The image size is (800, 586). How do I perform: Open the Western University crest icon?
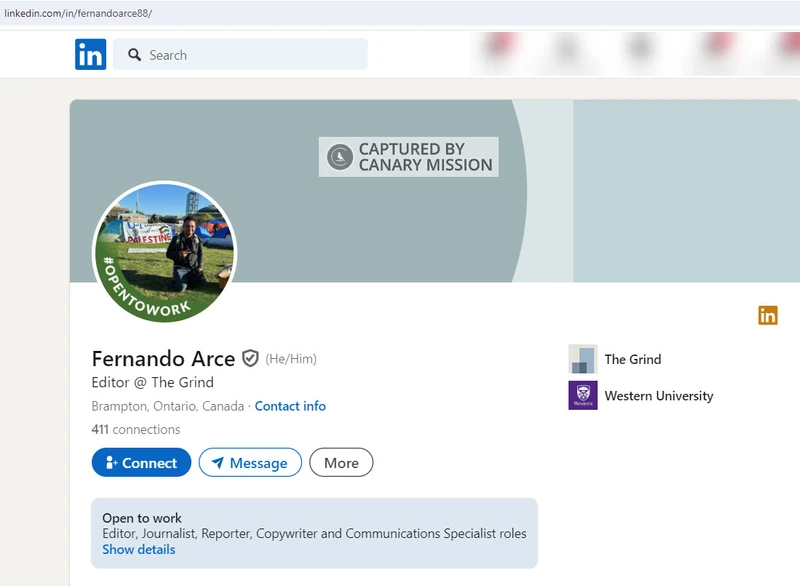click(583, 395)
